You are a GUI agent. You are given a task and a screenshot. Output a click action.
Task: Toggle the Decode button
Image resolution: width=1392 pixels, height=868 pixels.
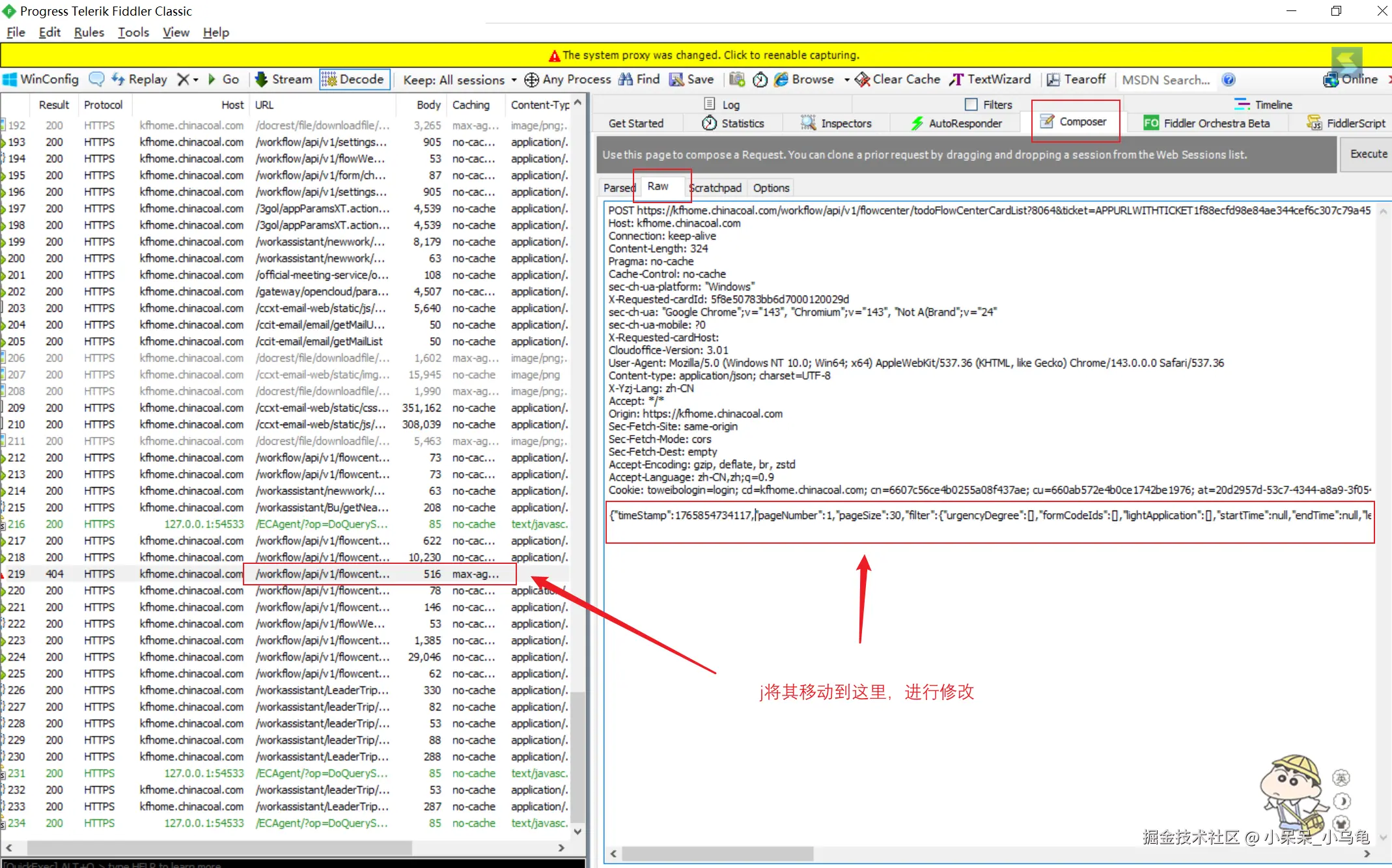pyautogui.click(x=355, y=79)
